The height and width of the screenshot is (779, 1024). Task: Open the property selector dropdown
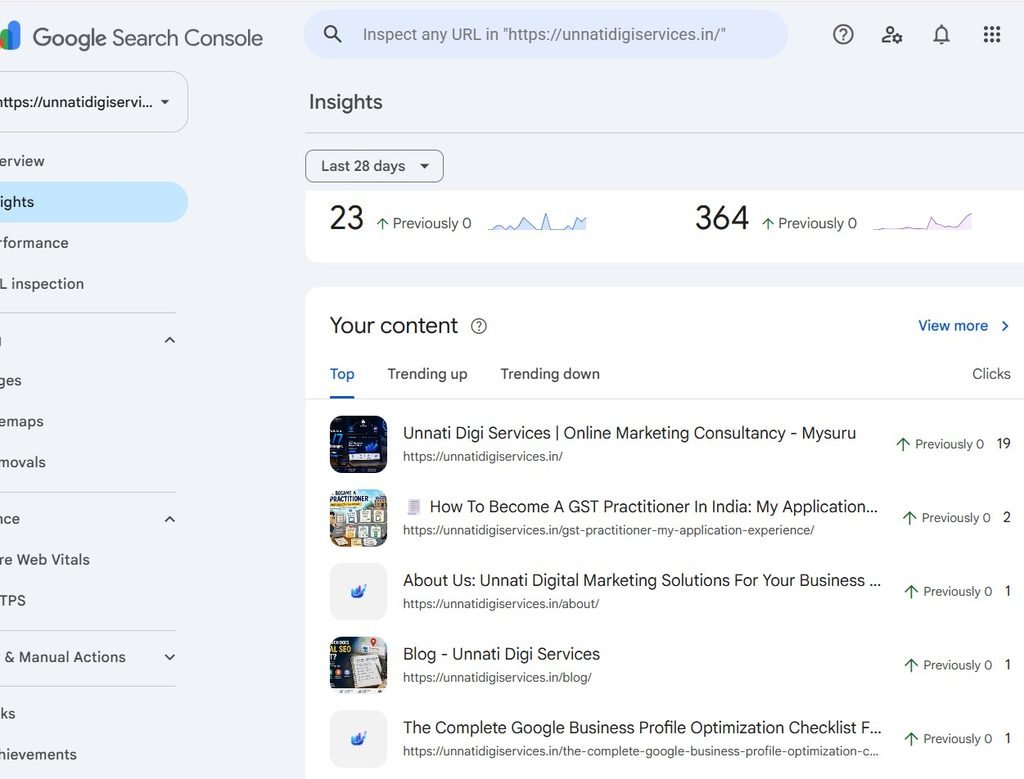93,102
